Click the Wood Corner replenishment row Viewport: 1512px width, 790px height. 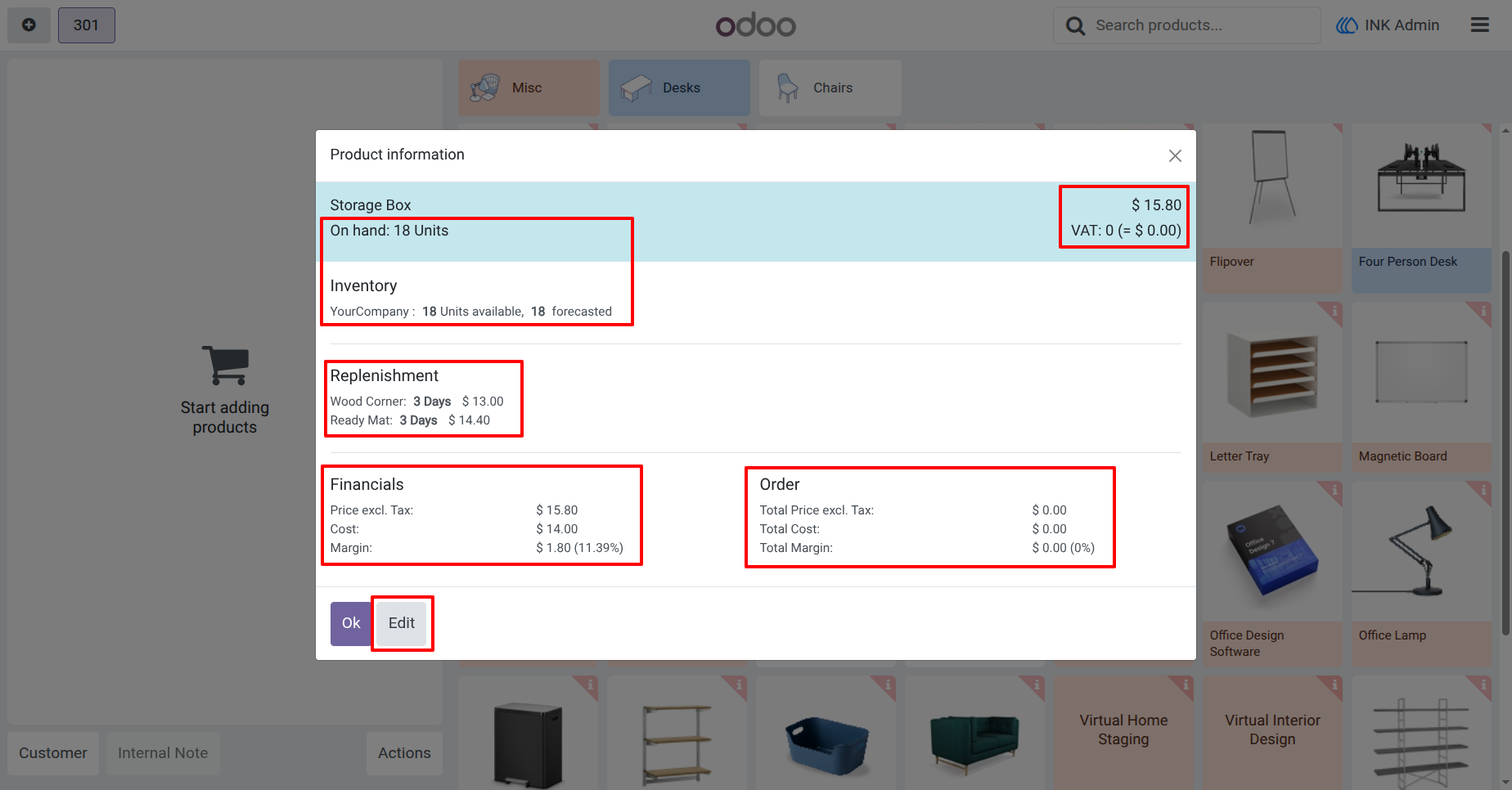coord(416,402)
